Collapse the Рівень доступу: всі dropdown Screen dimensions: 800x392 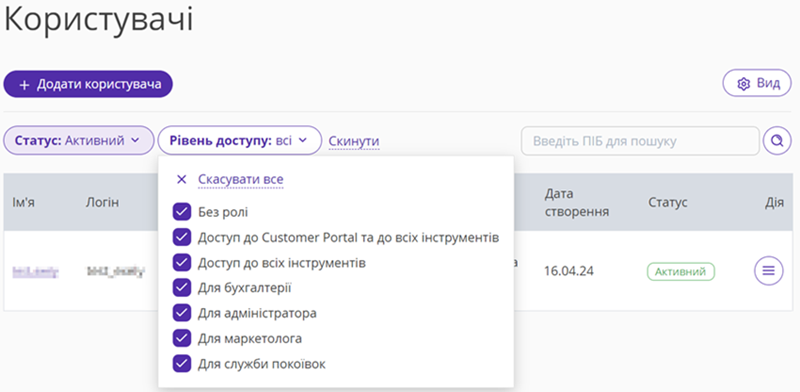coord(240,140)
